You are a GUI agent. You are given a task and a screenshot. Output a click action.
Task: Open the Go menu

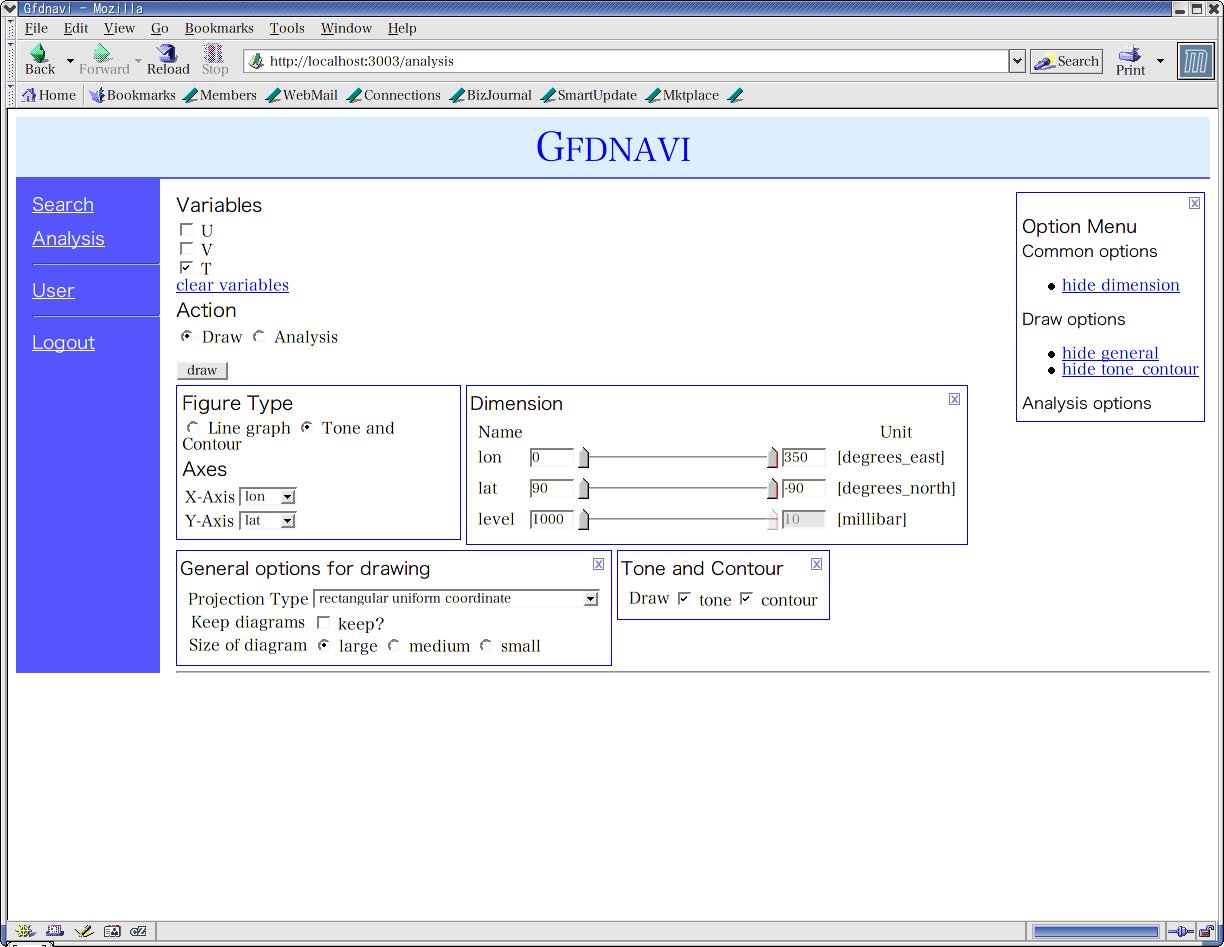click(x=159, y=28)
